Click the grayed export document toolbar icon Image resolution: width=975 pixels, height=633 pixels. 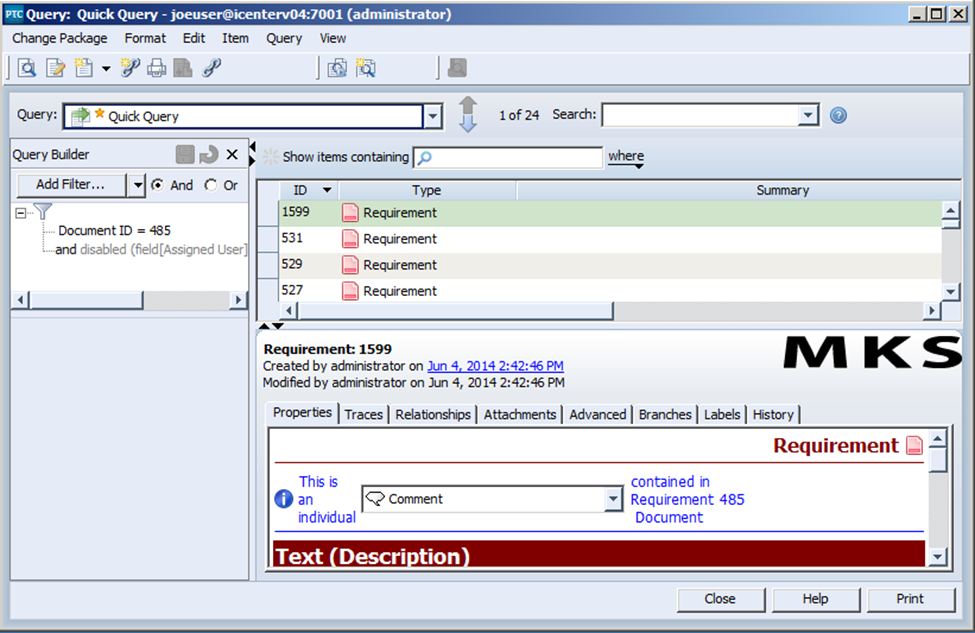coord(183,68)
